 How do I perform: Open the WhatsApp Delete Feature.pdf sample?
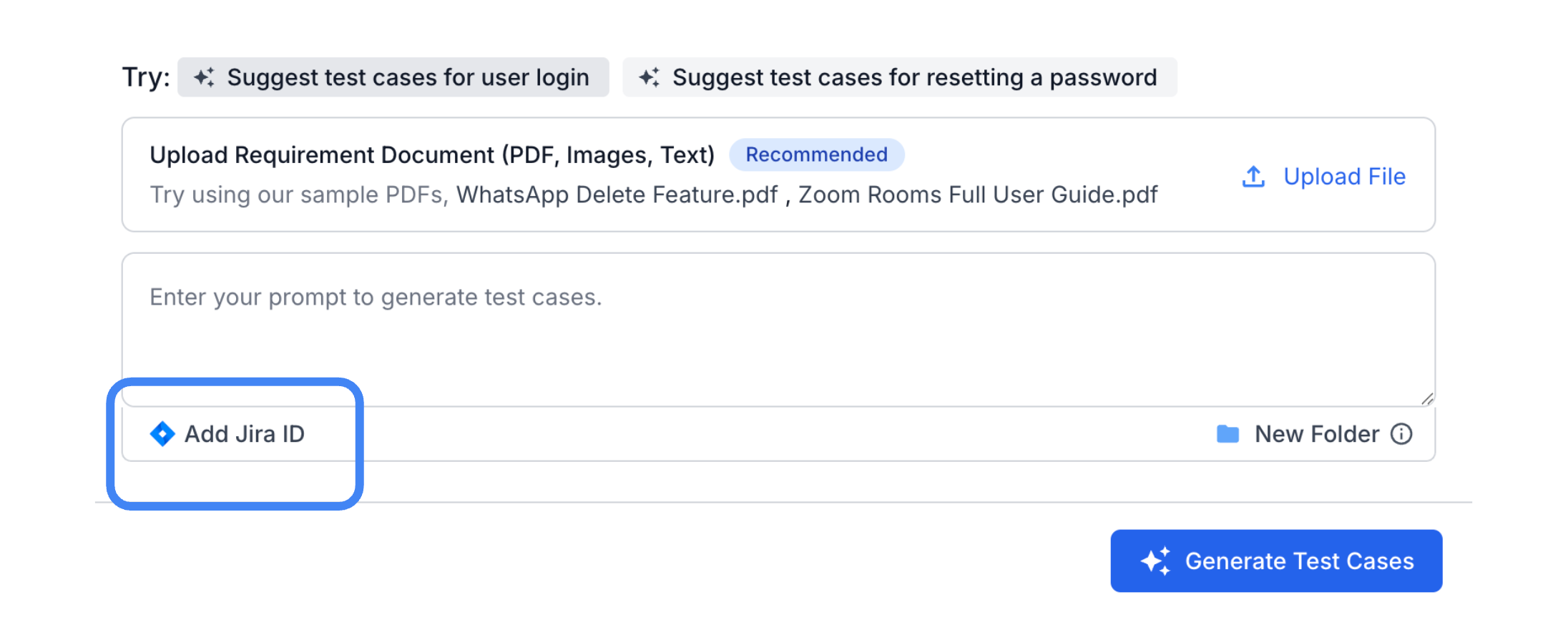617,195
